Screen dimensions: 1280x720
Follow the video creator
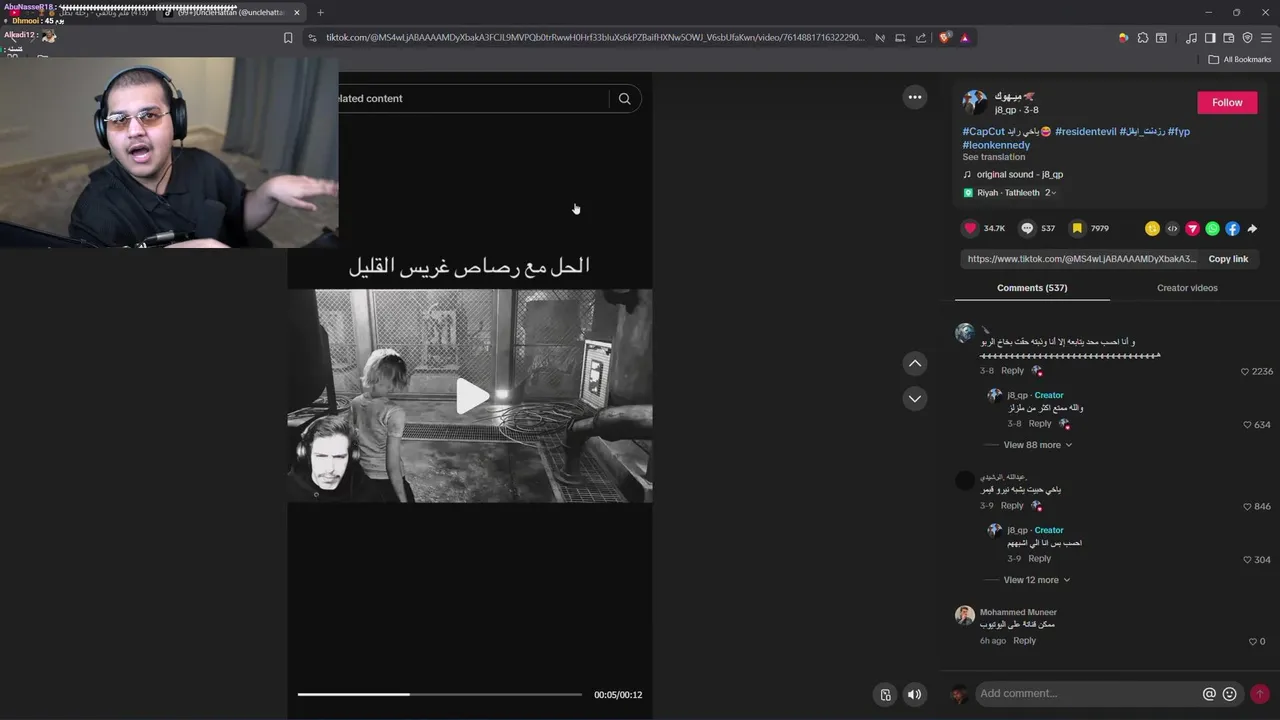[1227, 102]
